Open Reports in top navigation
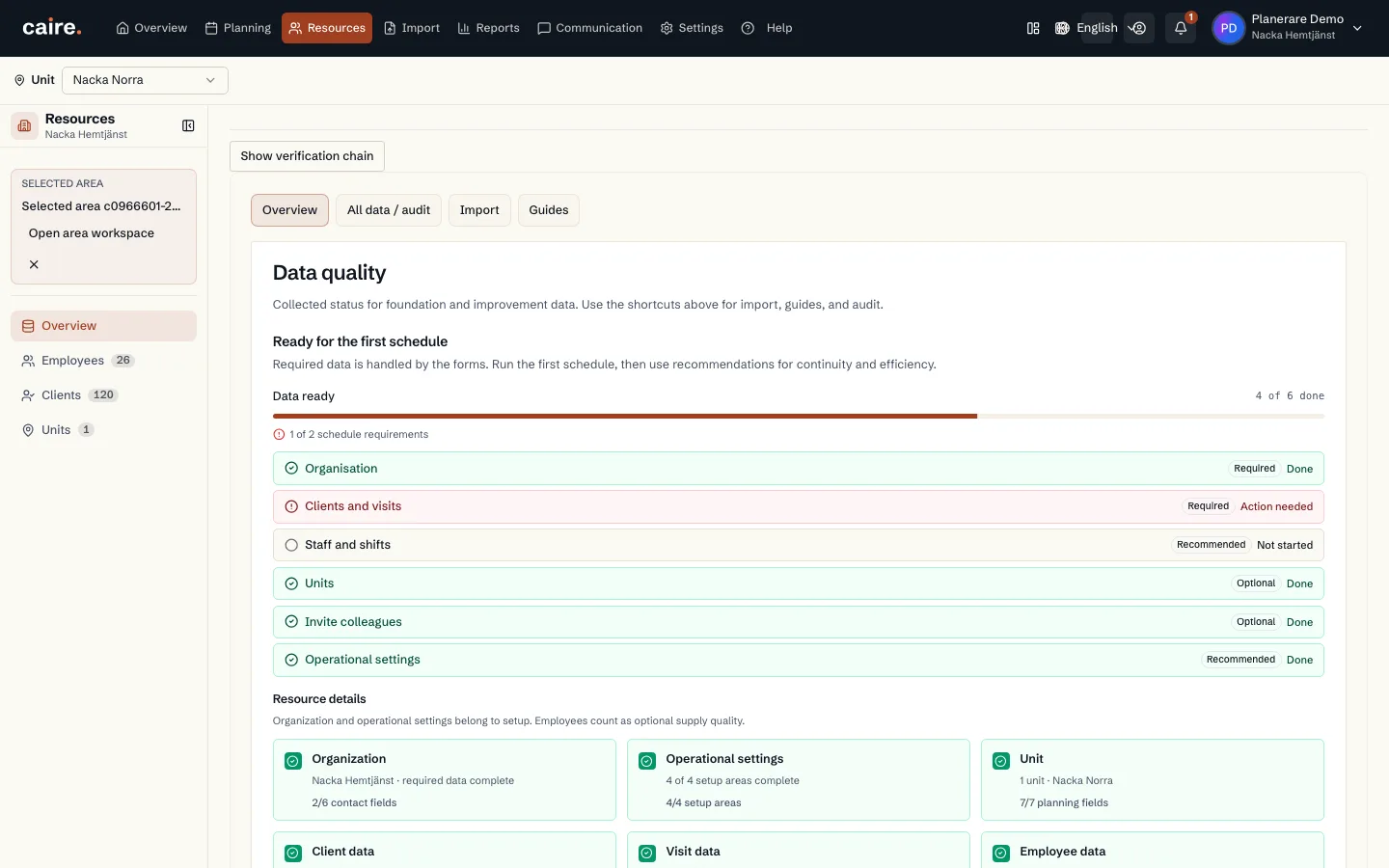The width and height of the screenshot is (1389, 868). tap(488, 28)
